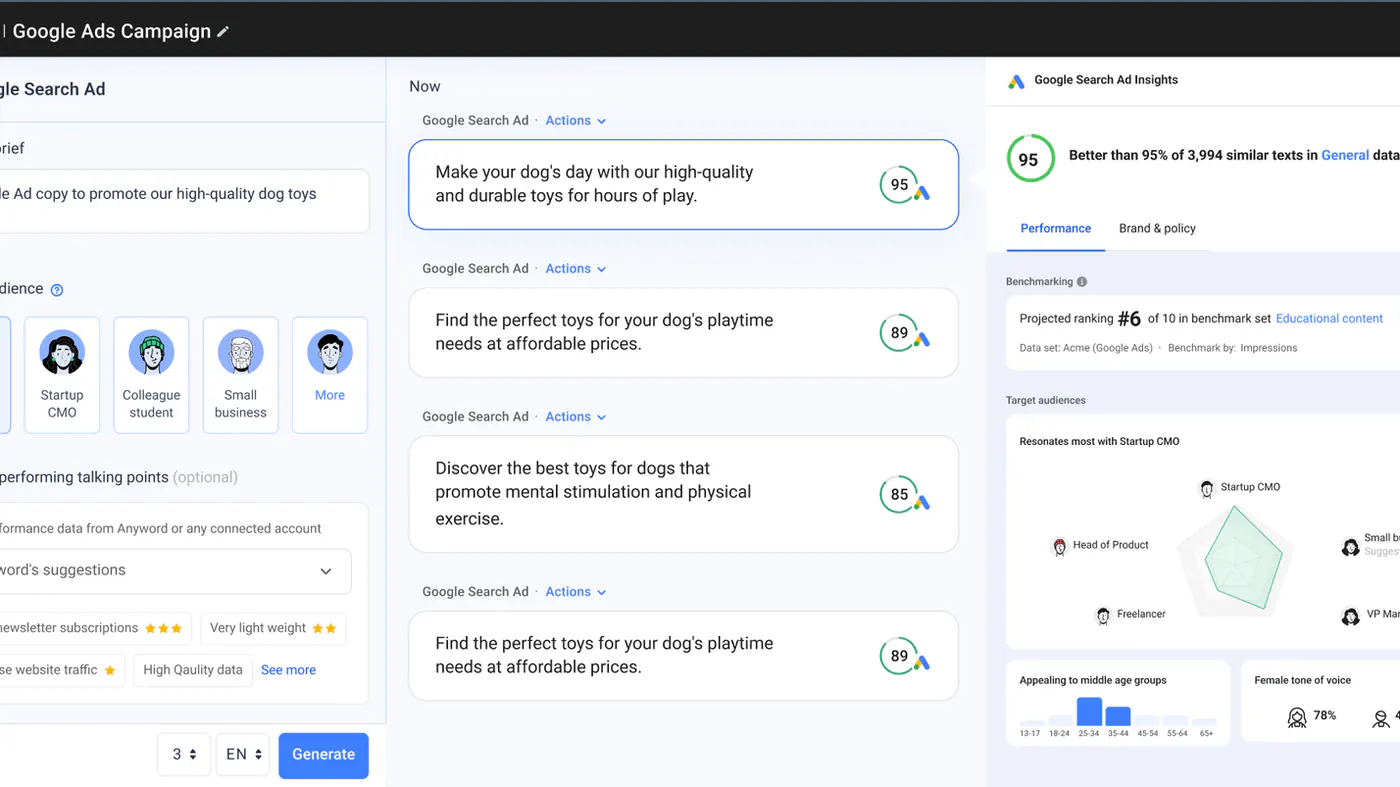Image resolution: width=1400 pixels, height=787 pixels.
Task: Click the Startup CMO avatar in radar chart
Action: click(x=1207, y=488)
